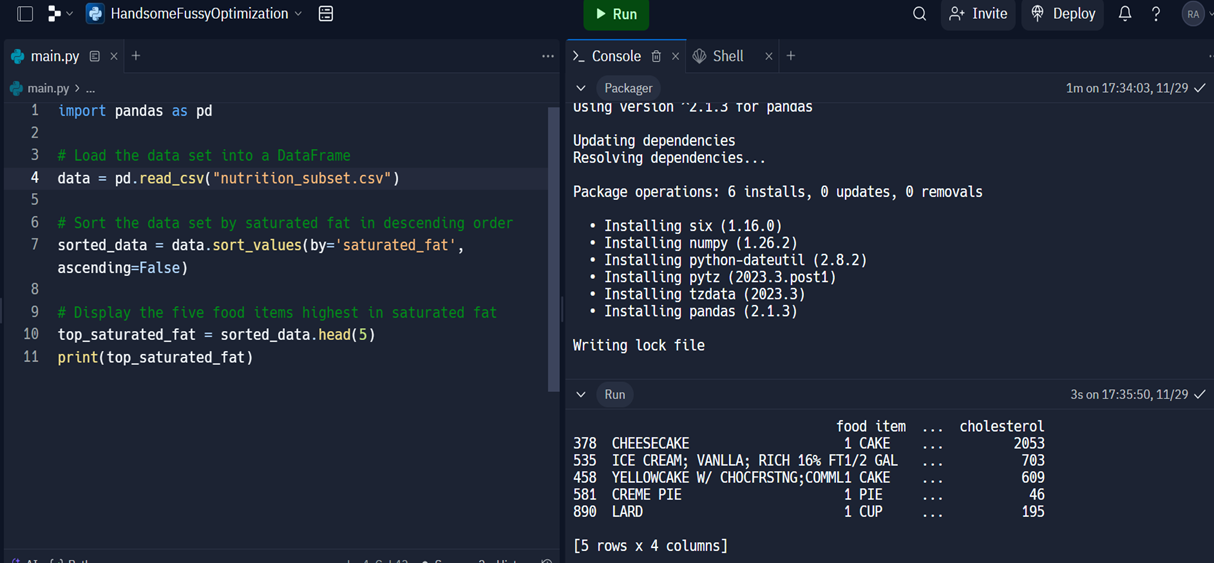The image size is (1214, 563).
Task: Click the editor vertical scrollbar
Action: (x=553, y=250)
